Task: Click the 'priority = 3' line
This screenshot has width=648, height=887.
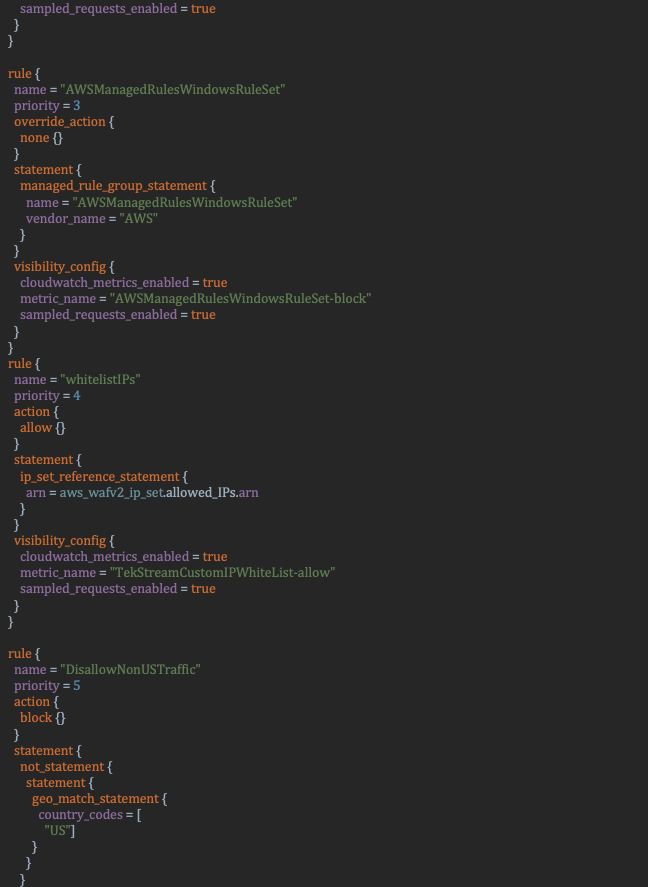Action: [x=47, y=106]
